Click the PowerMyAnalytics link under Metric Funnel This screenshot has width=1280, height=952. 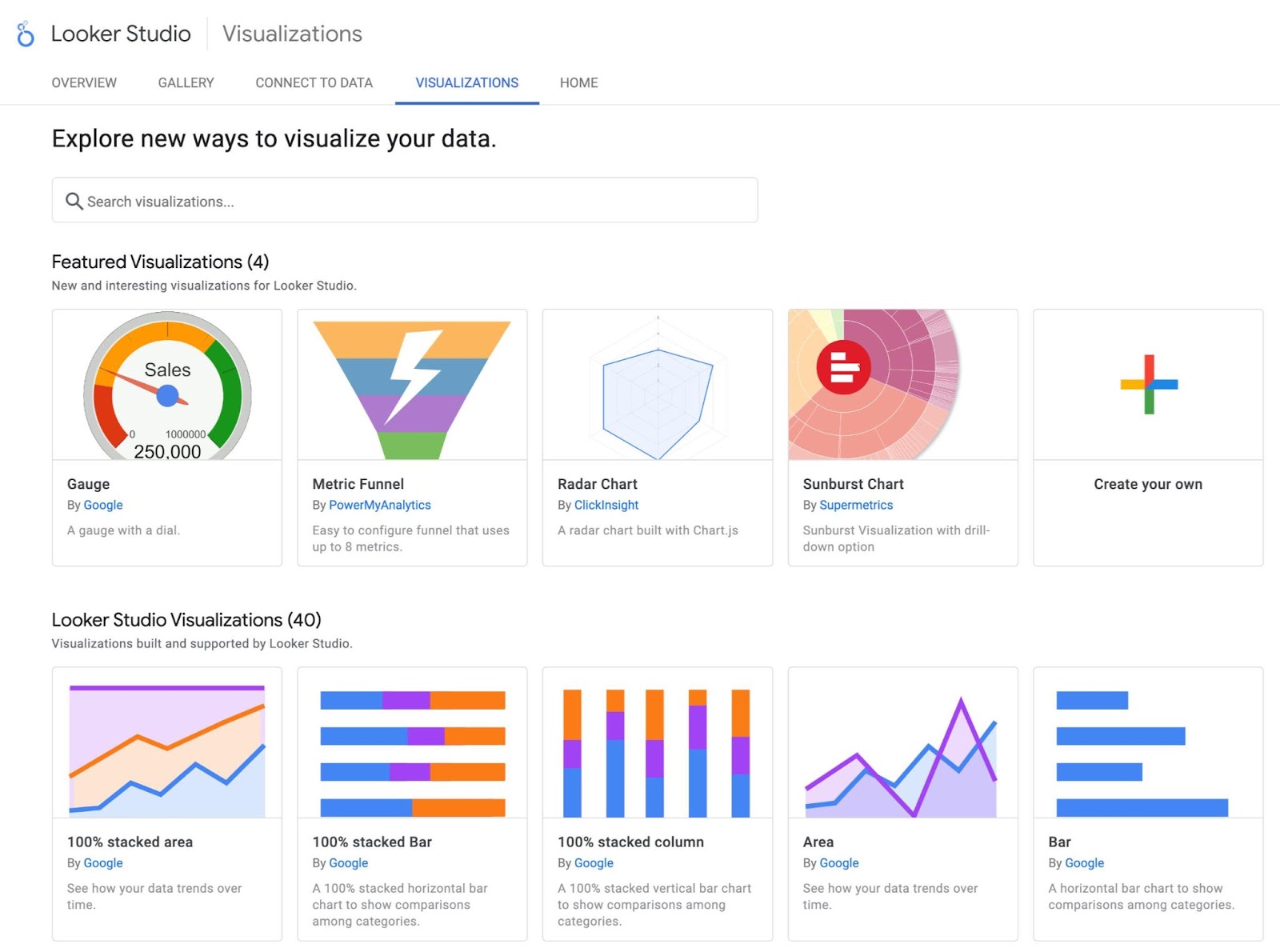(x=380, y=505)
